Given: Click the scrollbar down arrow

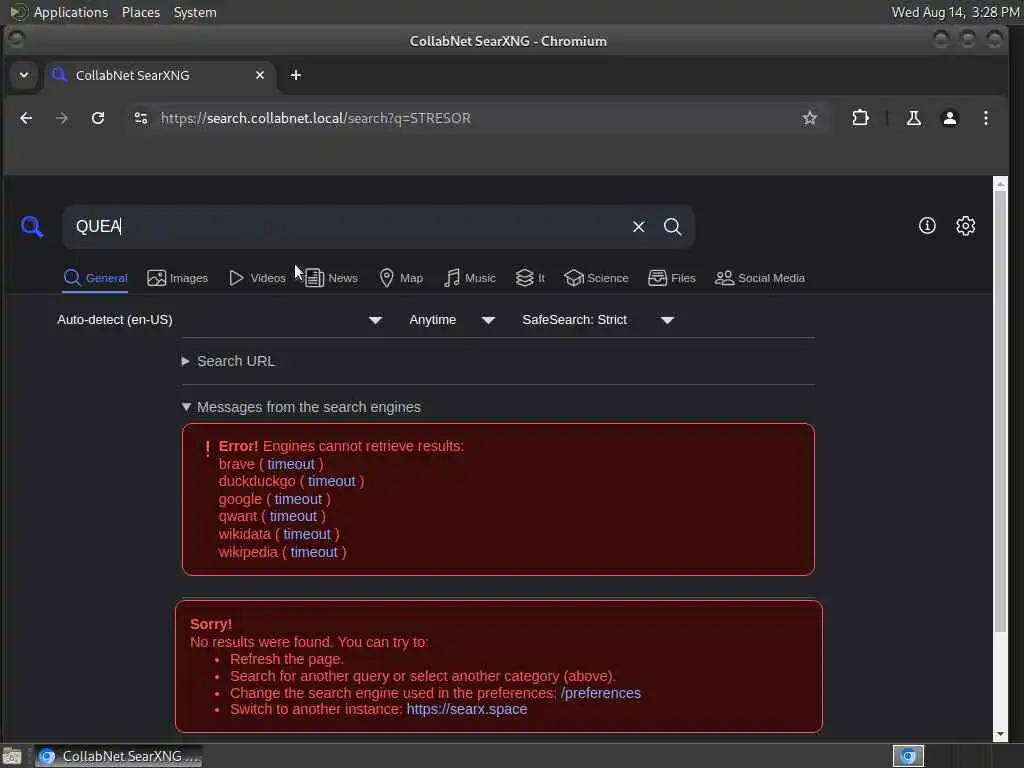Looking at the screenshot, I should 1000,735.
